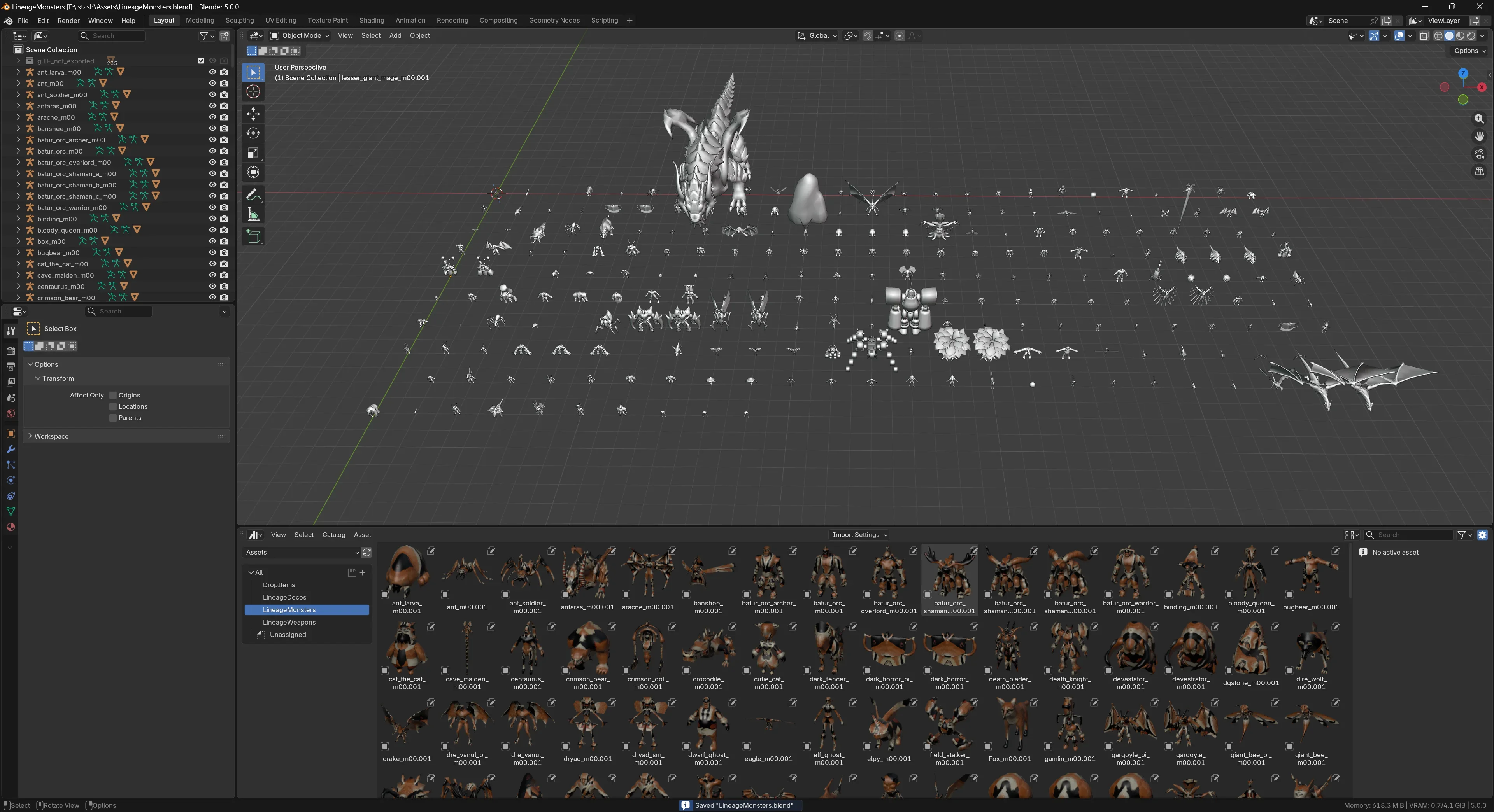This screenshot has width=1494, height=812.
Task: Open the Render properties tab
Action: click(x=11, y=351)
